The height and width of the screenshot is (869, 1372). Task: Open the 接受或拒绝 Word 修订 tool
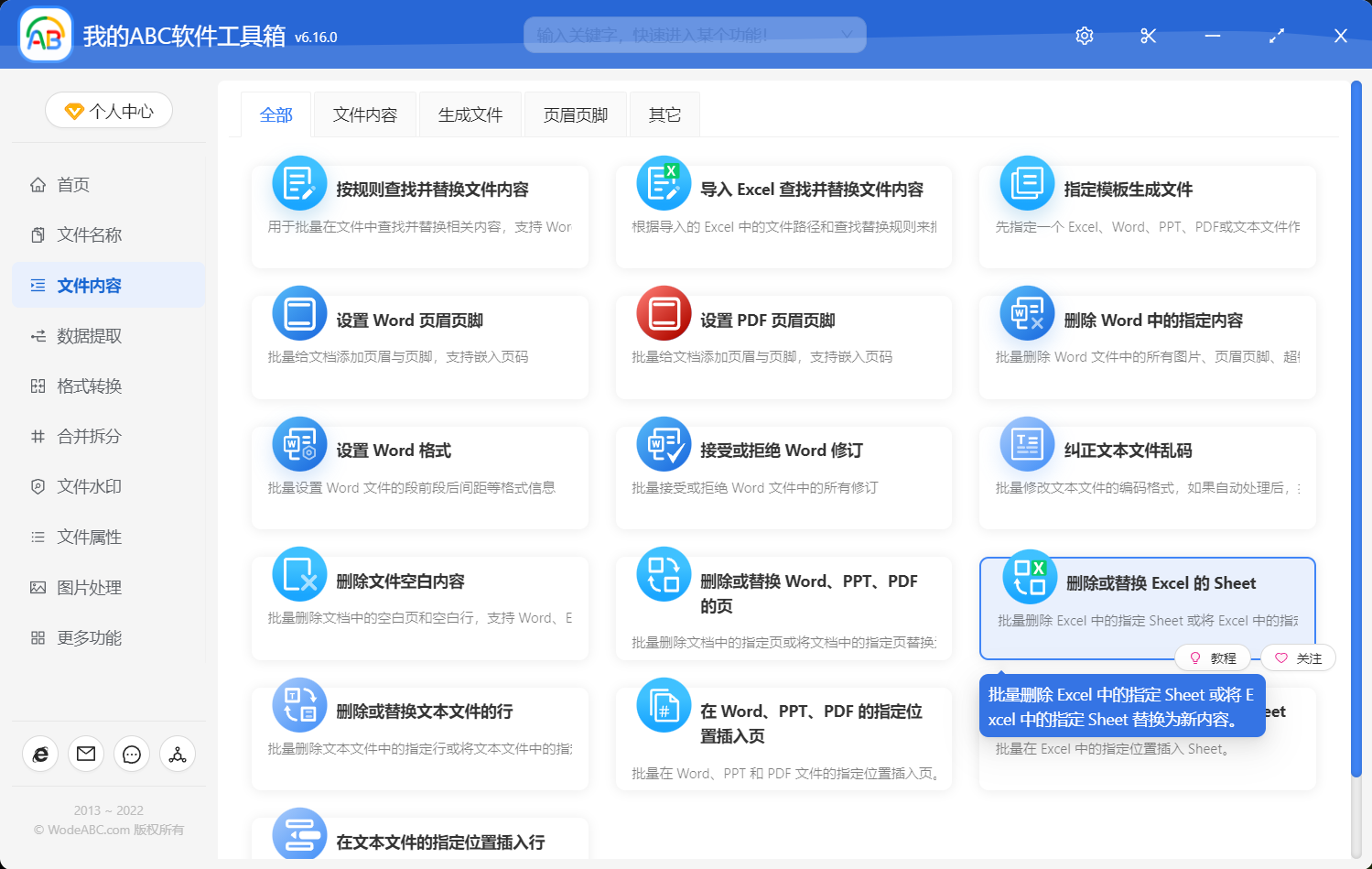[x=783, y=477]
